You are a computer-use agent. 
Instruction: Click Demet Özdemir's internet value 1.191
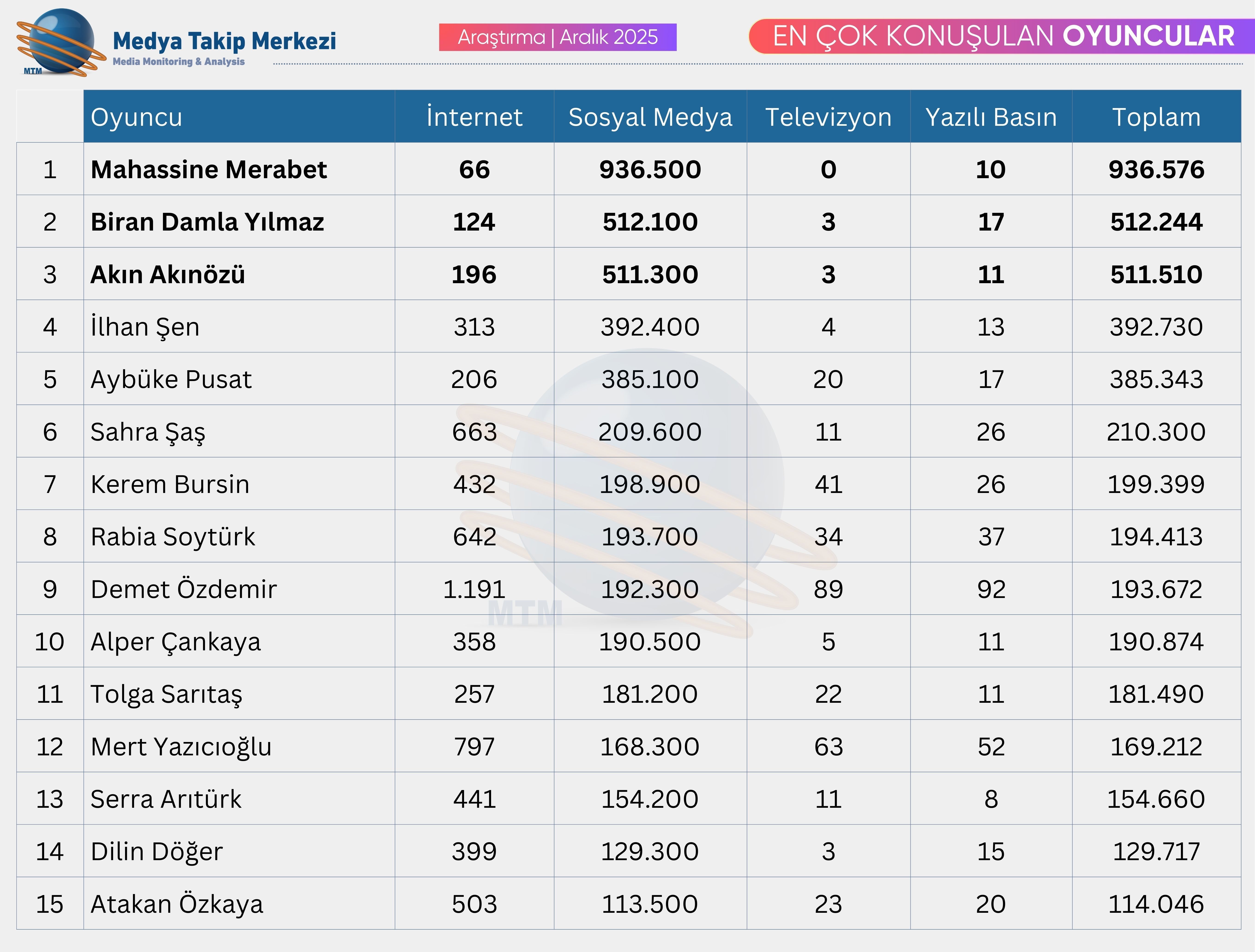tap(474, 589)
